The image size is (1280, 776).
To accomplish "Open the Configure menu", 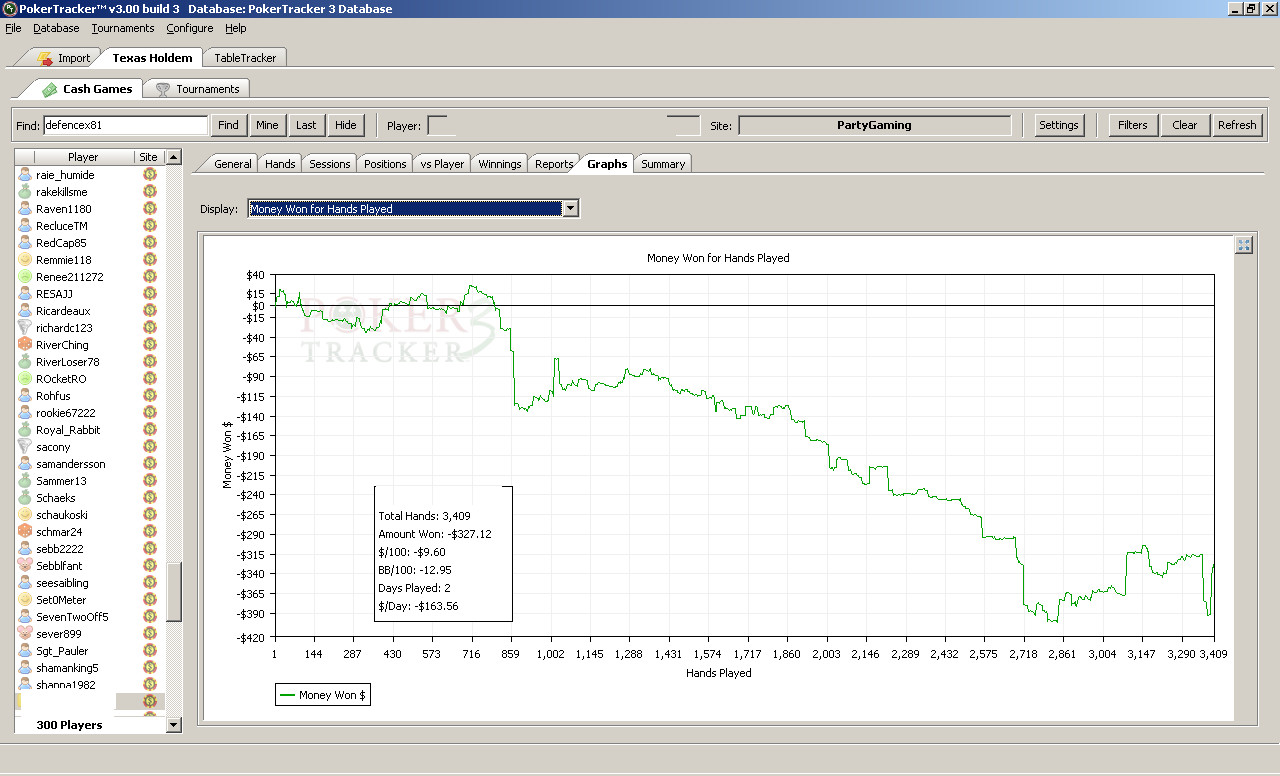I will coord(190,28).
